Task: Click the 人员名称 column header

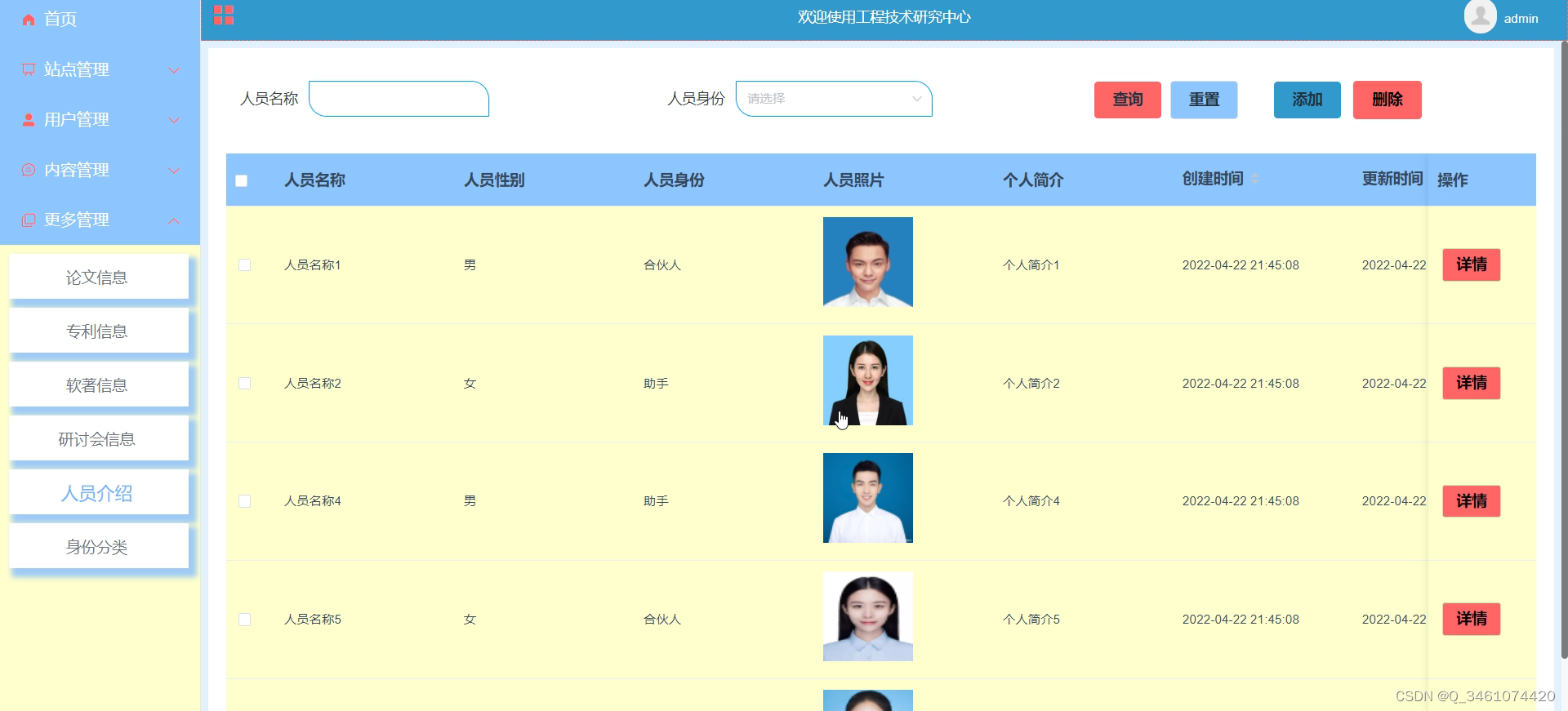Action: [315, 180]
